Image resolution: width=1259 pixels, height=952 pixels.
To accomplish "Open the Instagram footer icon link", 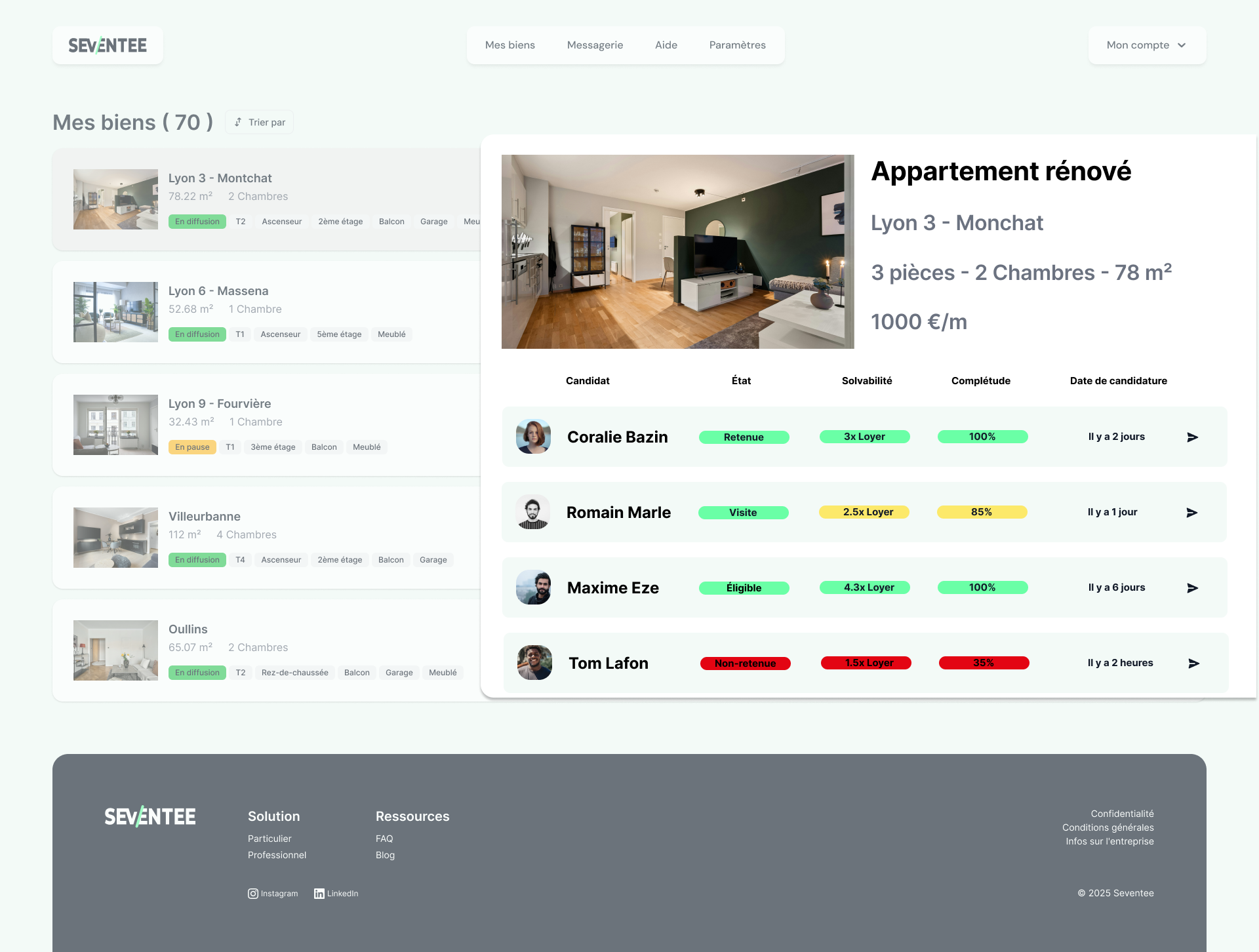I will (x=253, y=894).
